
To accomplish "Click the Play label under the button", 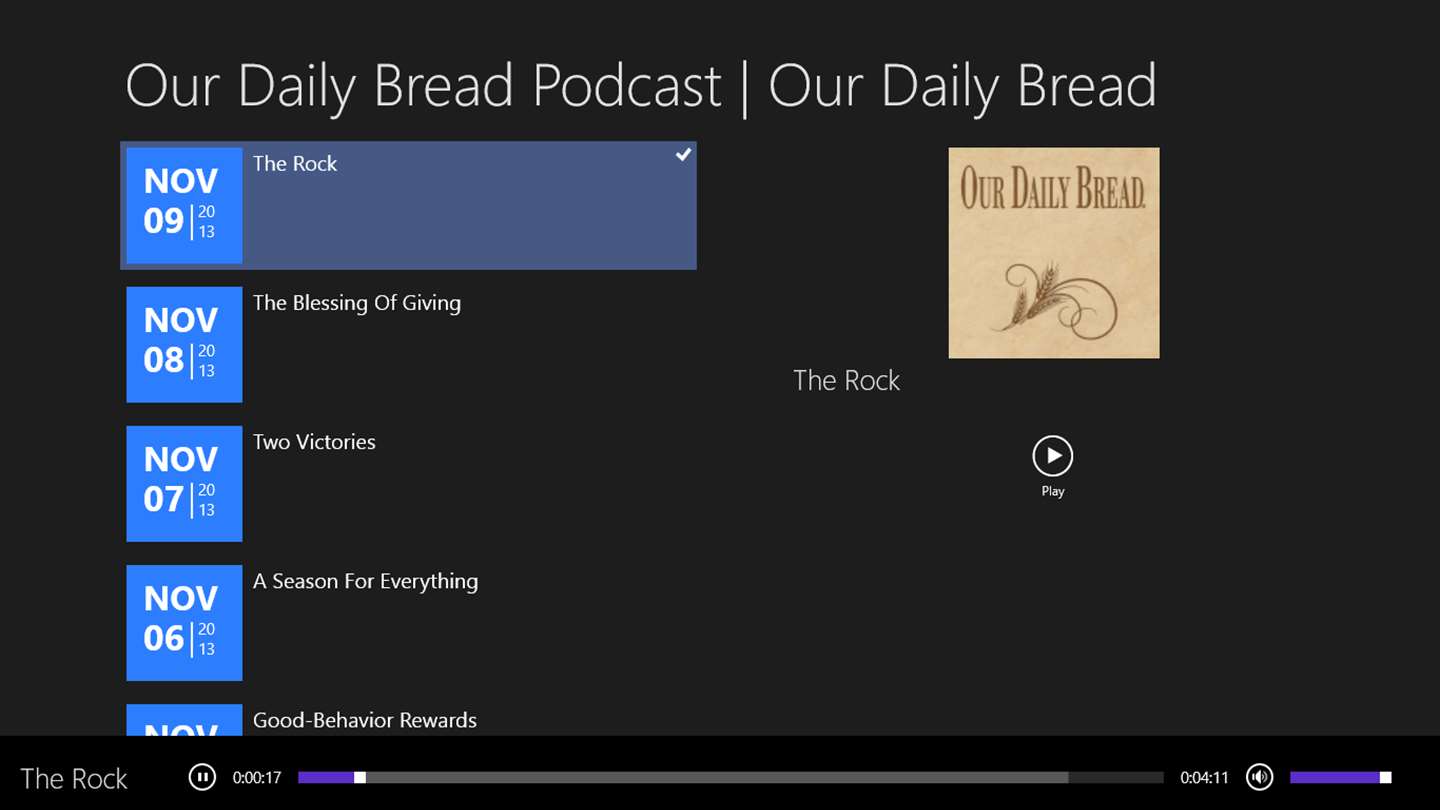I will point(1053,491).
